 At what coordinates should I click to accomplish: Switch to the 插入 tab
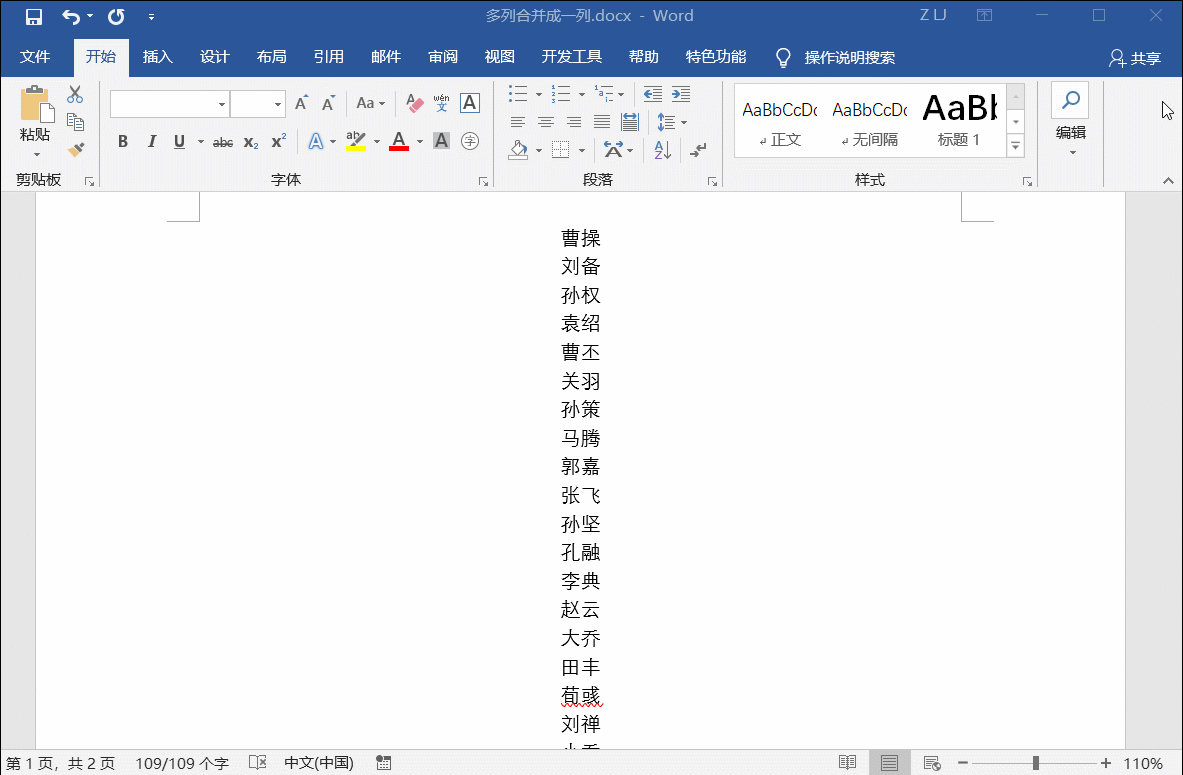(x=158, y=57)
